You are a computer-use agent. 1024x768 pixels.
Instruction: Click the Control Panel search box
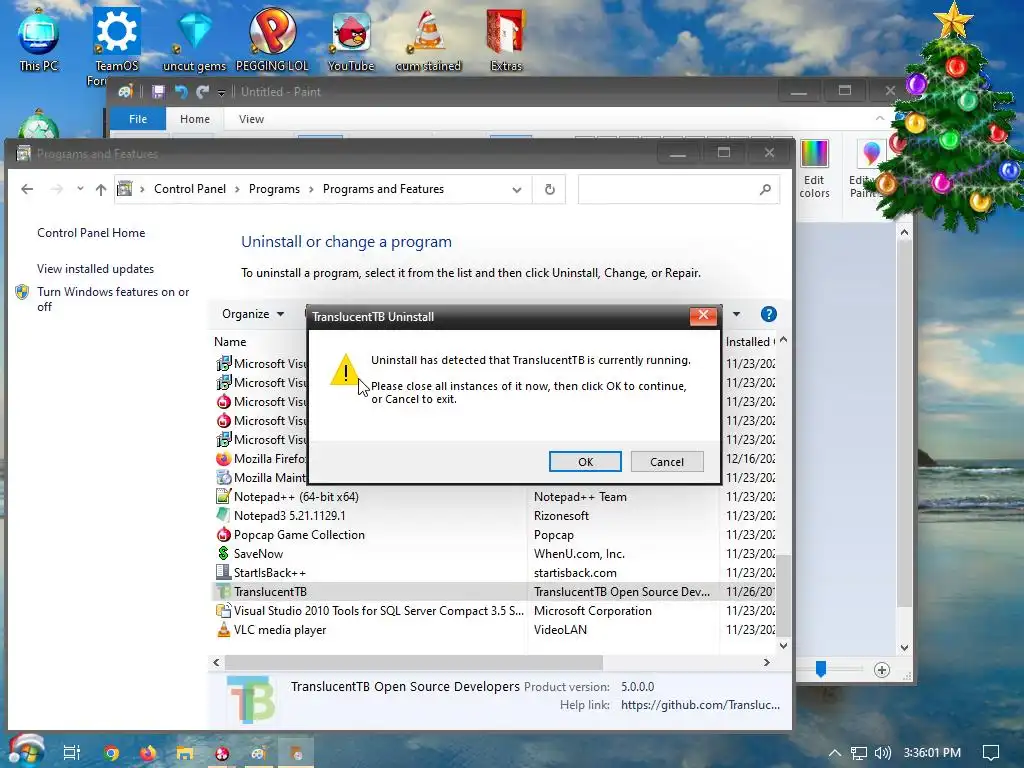pos(678,189)
